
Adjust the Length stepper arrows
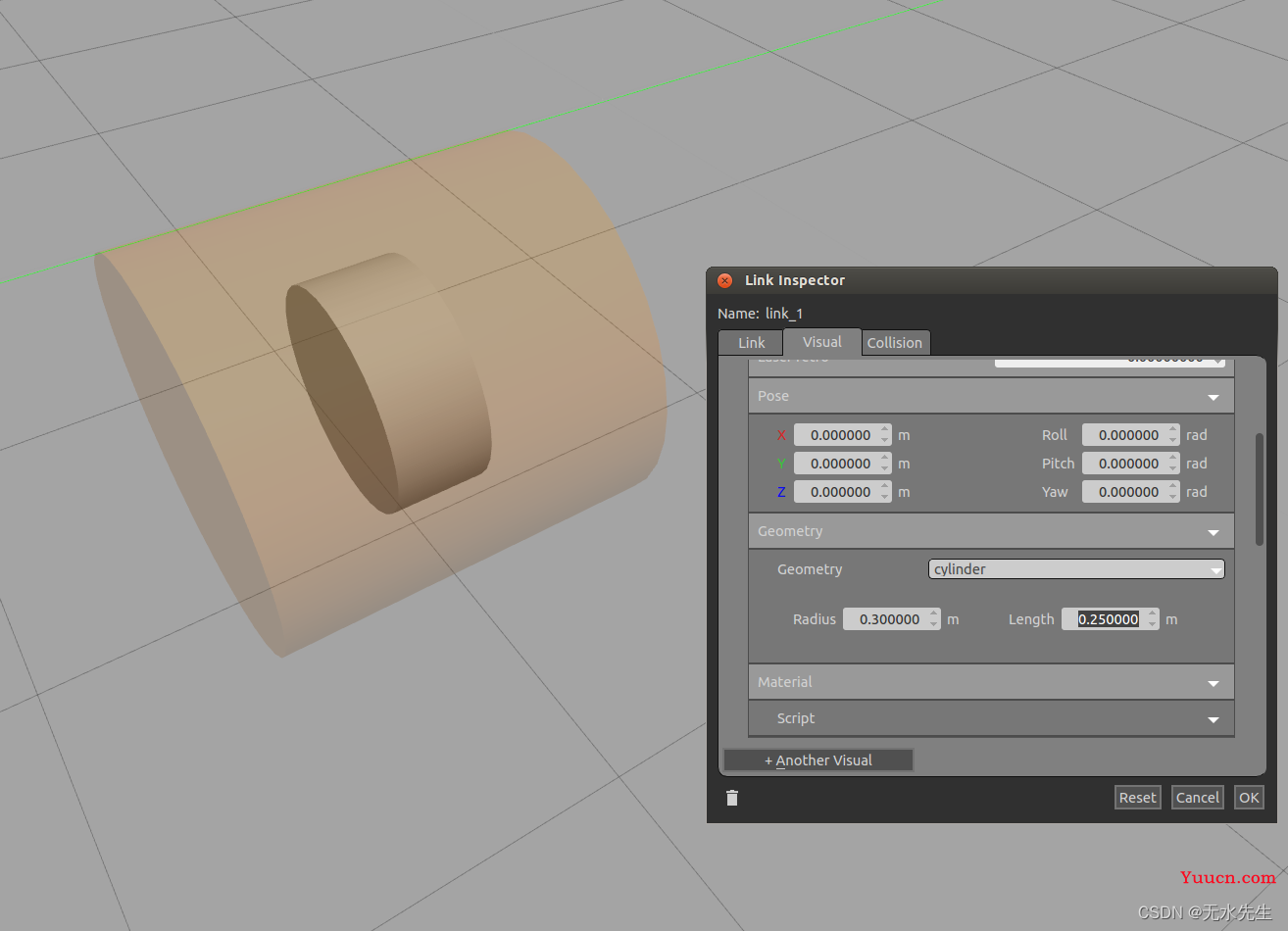(x=1154, y=619)
